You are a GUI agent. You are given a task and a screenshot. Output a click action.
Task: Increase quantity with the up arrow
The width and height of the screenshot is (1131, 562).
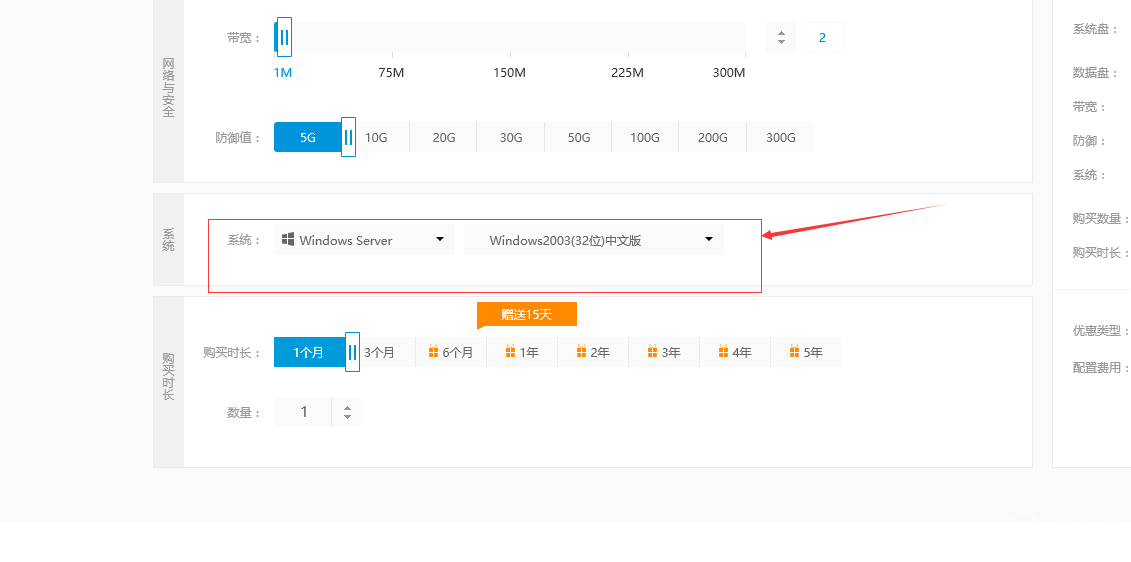pyautogui.click(x=347, y=407)
